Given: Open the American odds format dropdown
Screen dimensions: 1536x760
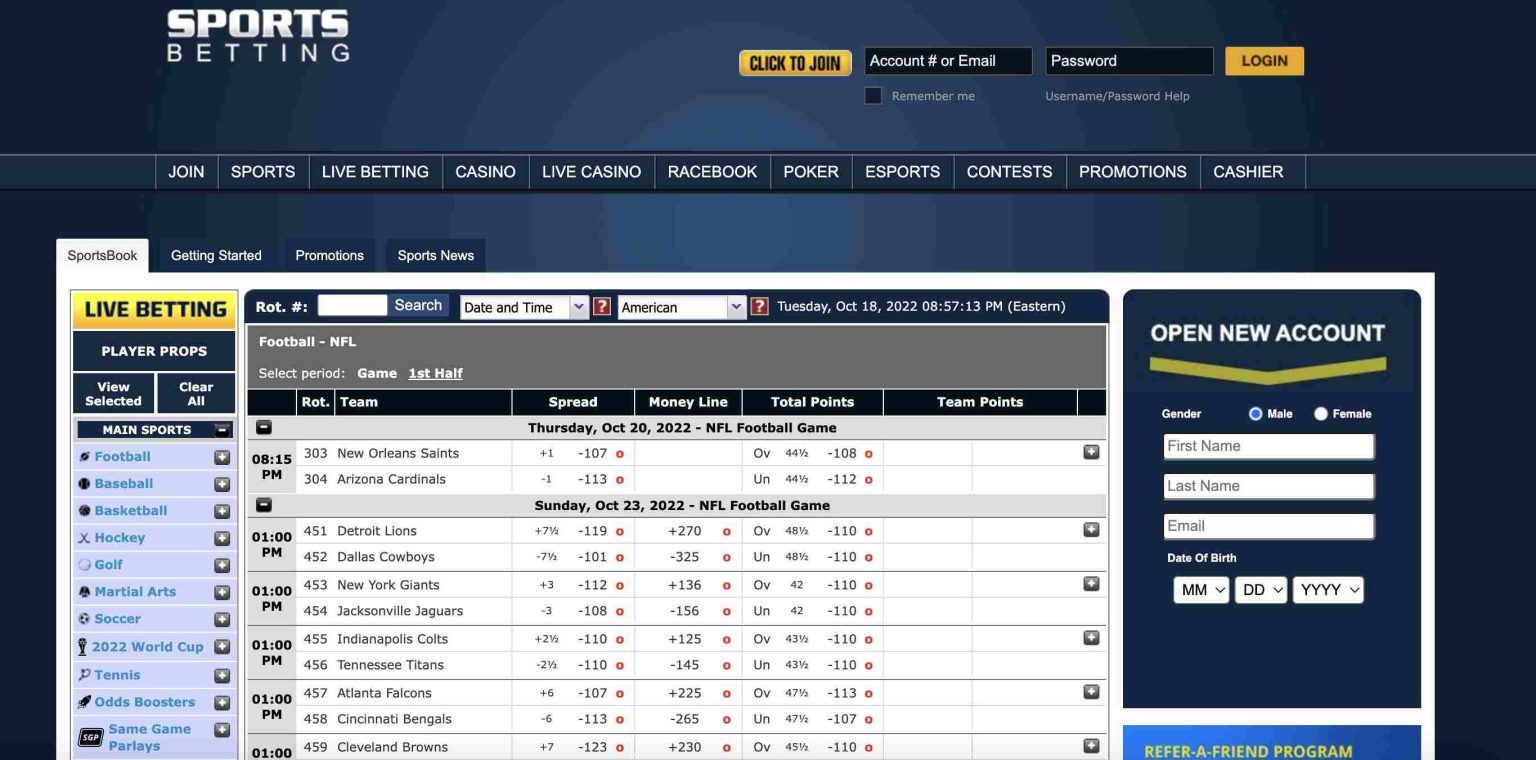Looking at the screenshot, I should [682, 307].
